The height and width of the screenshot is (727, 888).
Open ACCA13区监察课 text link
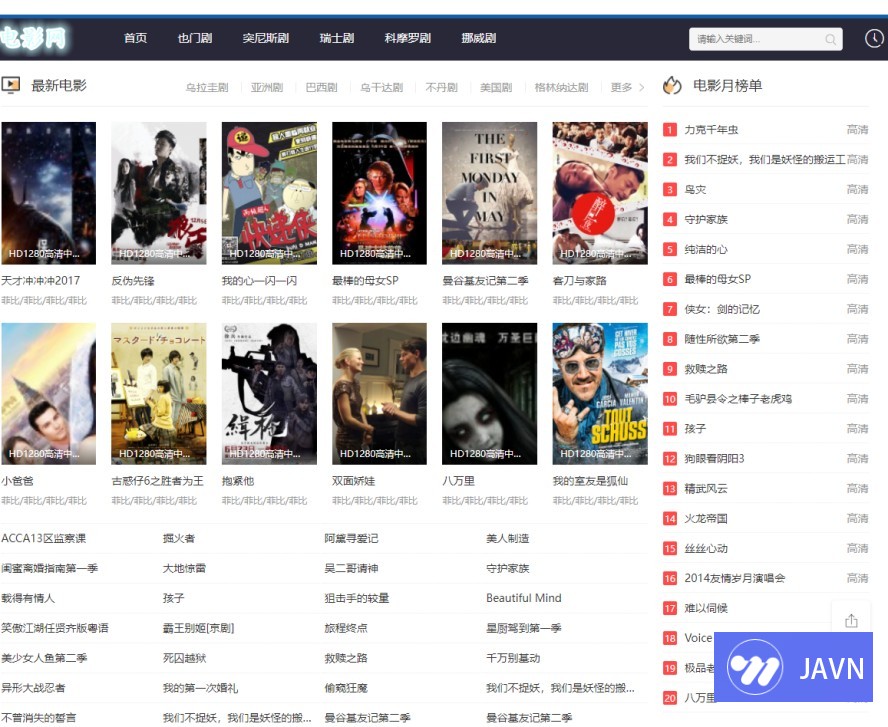[x=43, y=538]
